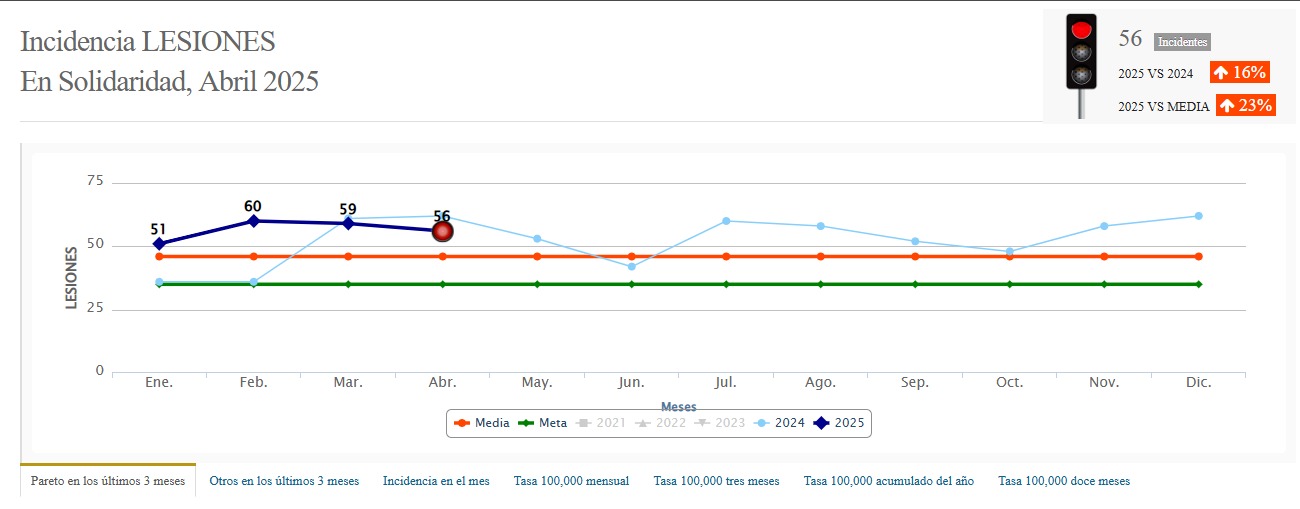Click the gray Incidentes label badge
This screenshot has height=509, width=1300.
(1182, 42)
